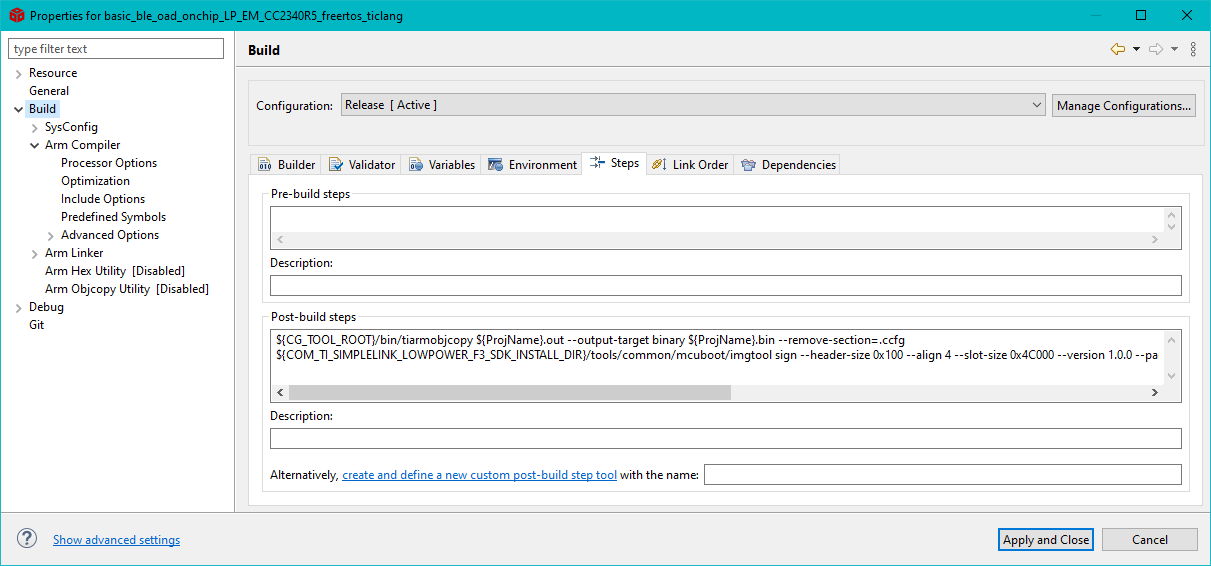Select Build in the settings tree
The image size is (1211, 566).
(42, 109)
